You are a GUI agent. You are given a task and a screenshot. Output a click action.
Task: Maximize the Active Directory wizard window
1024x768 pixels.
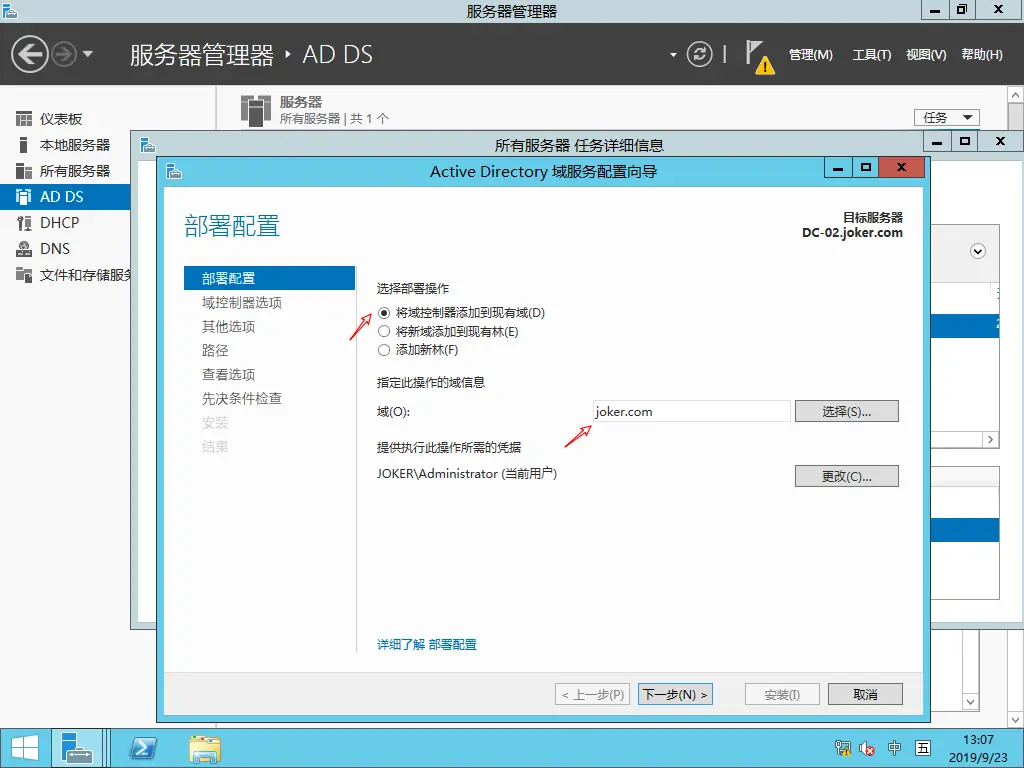pos(865,168)
